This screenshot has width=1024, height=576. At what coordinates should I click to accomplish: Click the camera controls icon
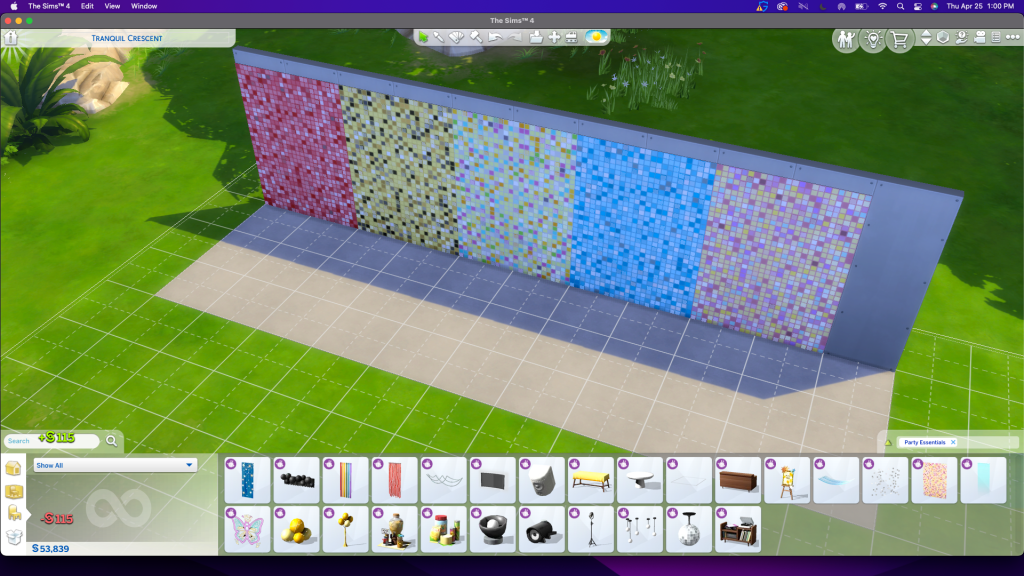[x=979, y=38]
